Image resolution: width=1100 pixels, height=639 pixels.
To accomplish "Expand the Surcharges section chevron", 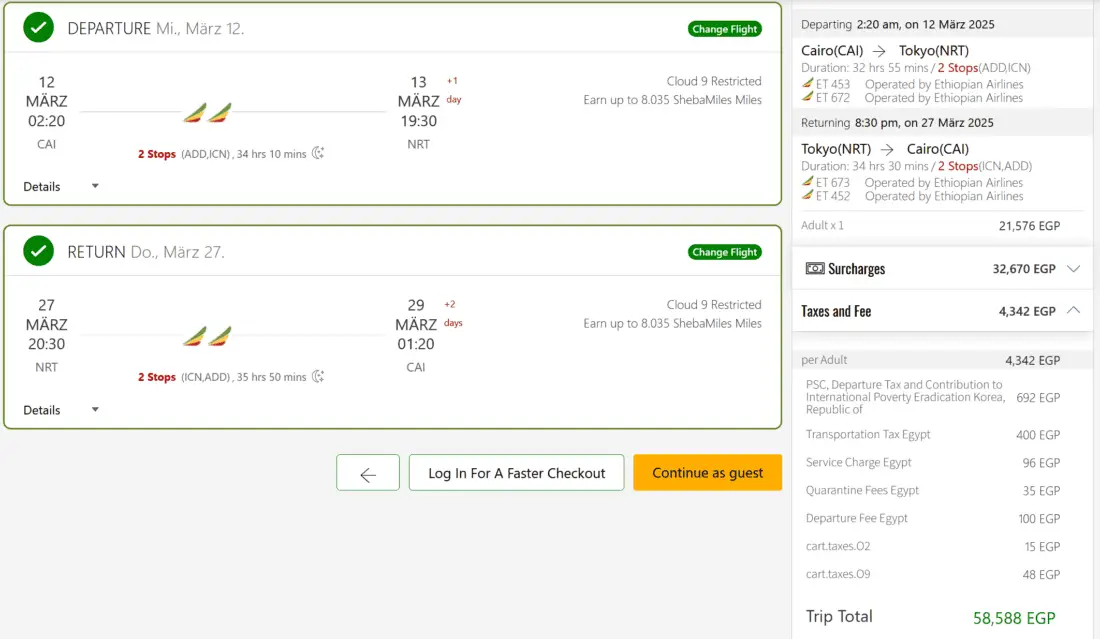I will point(1074,269).
